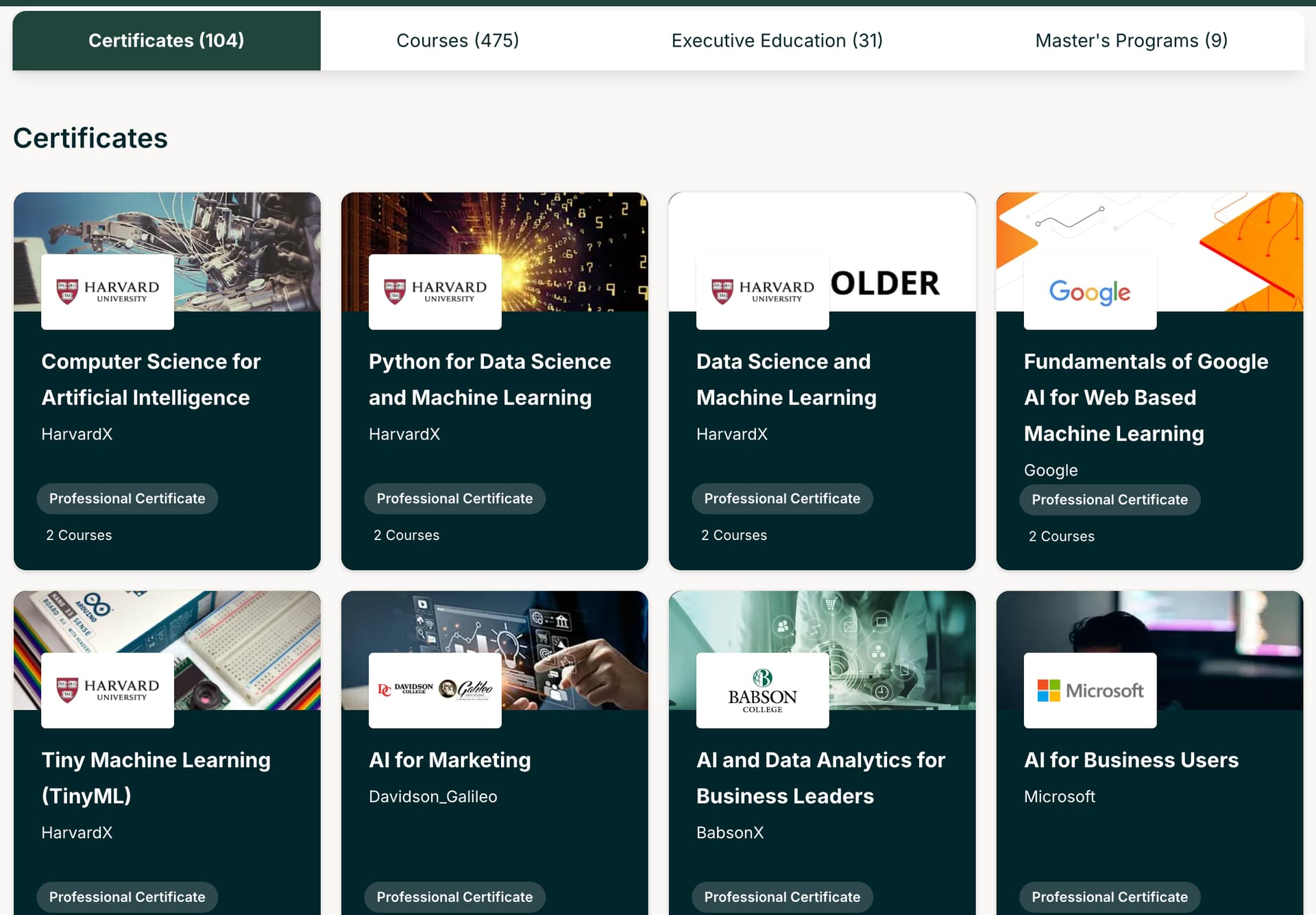Viewport: 1316px width, 915px height.
Task: Click 2 Courses on Python card
Action: coord(406,535)
